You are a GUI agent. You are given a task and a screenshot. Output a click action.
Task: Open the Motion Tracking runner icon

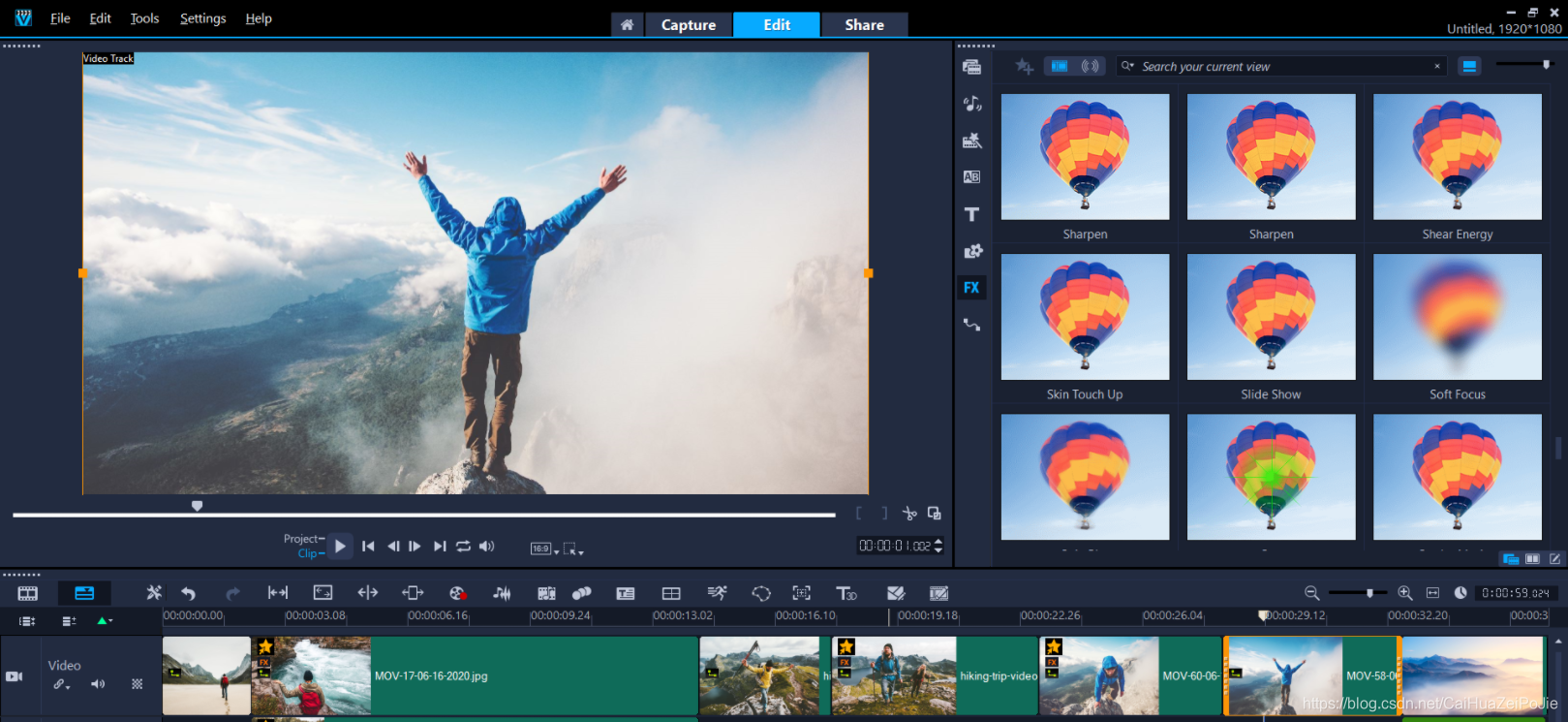717,593
